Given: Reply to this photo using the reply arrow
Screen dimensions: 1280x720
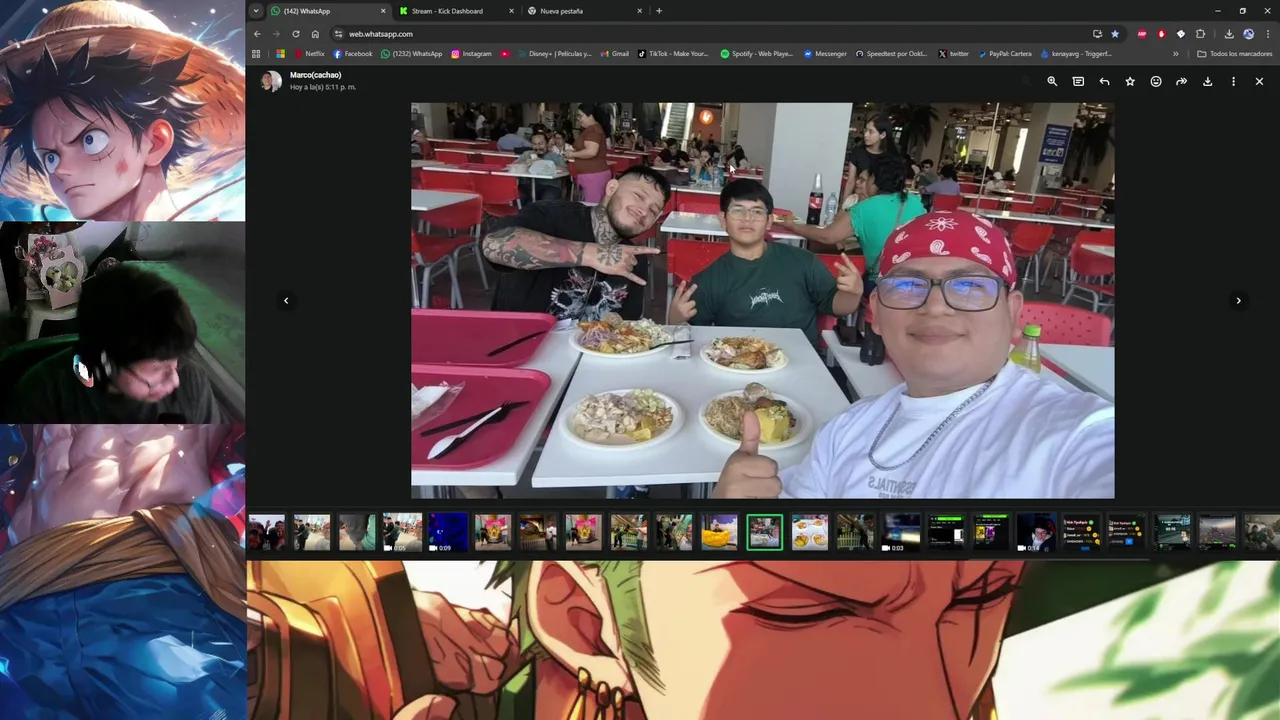Looking at the screenshot, I should coord(1104,81).
